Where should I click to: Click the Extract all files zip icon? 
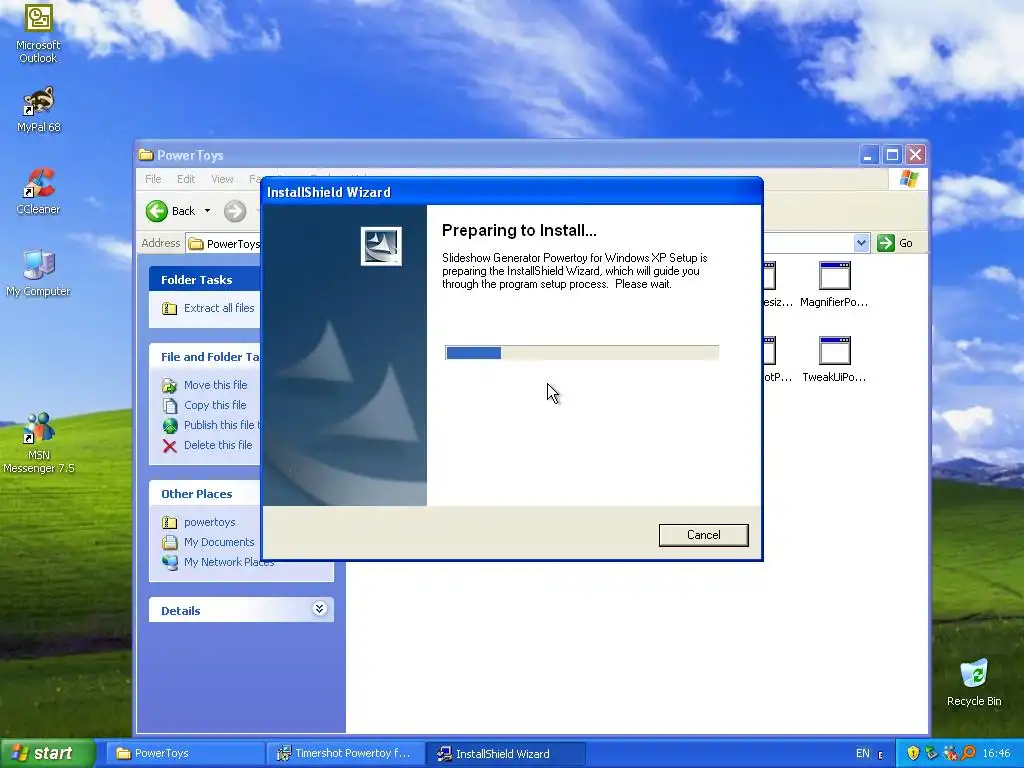[170, 308]
